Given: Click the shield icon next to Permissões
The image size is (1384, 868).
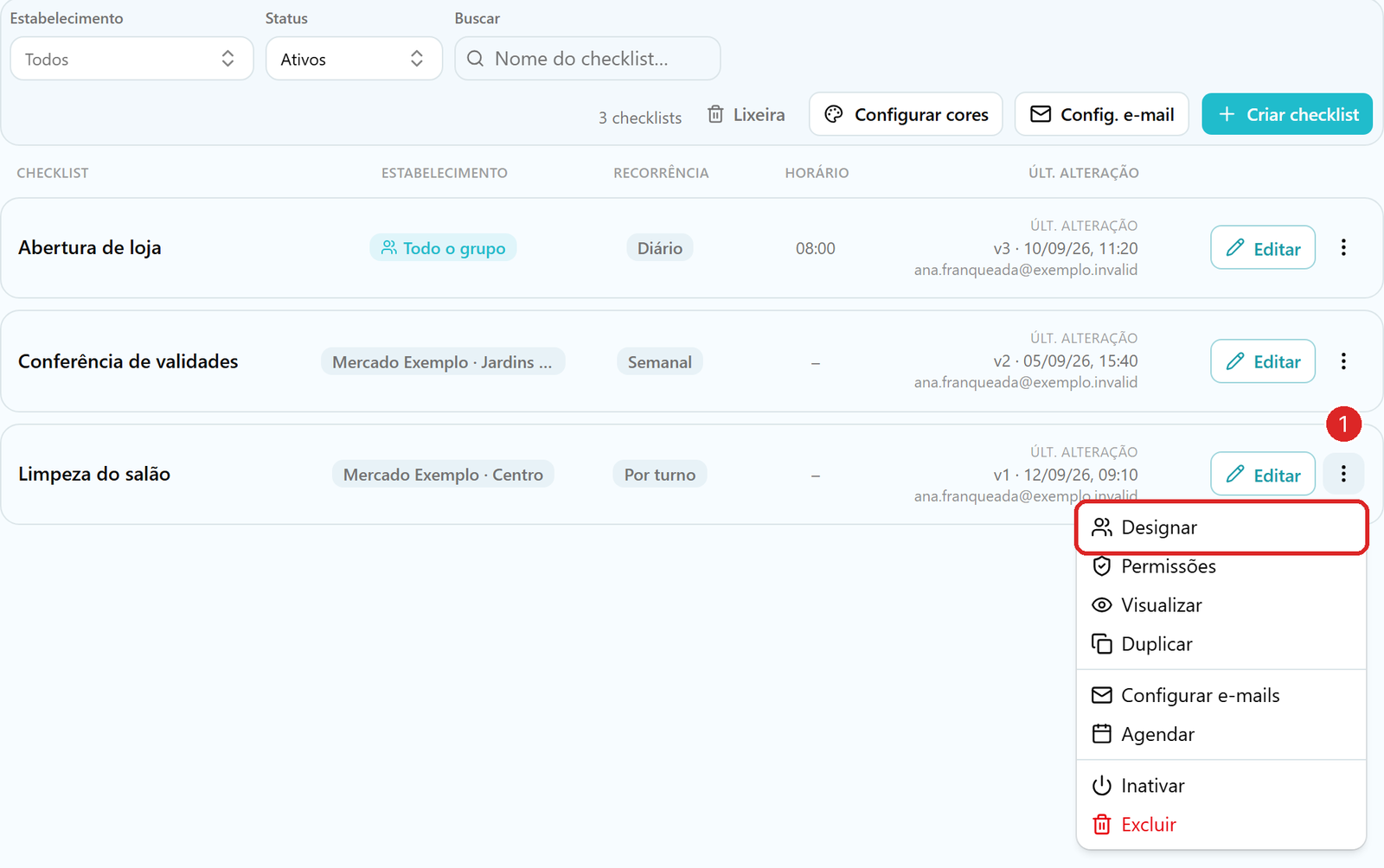Looking at the screenshot, I should click(1101, 566).
